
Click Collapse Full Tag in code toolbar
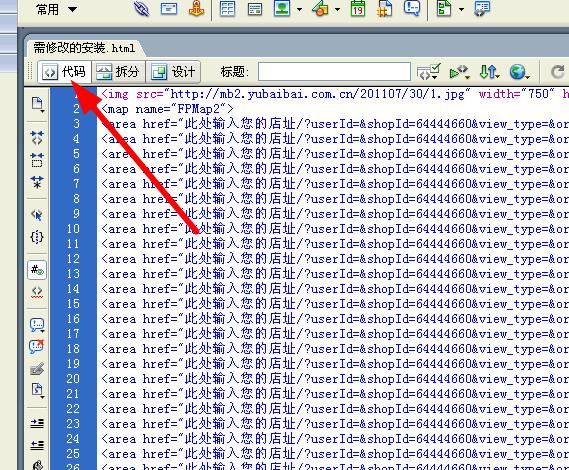click(37, 138)
